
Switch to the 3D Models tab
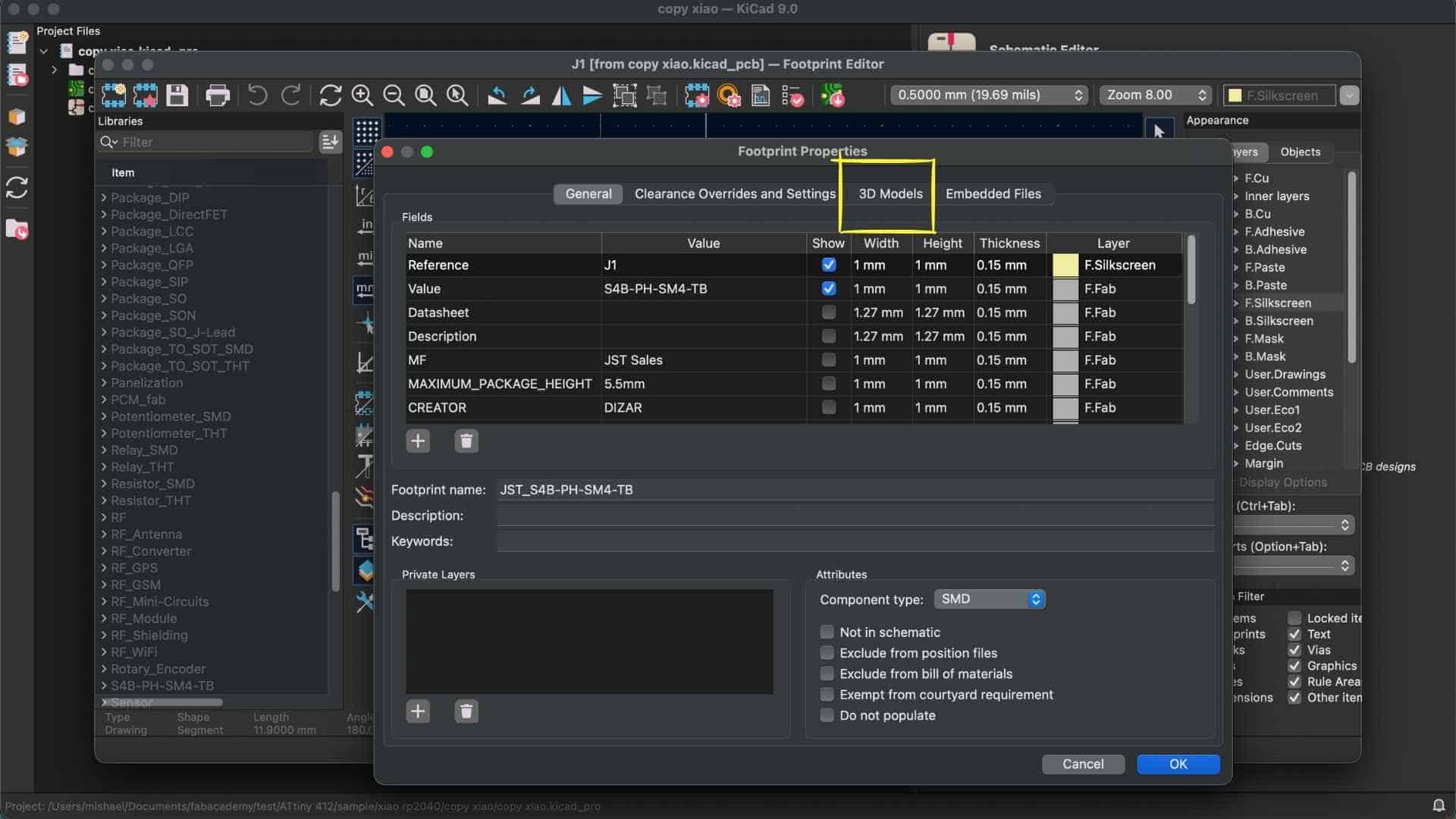tap(890, 193)
